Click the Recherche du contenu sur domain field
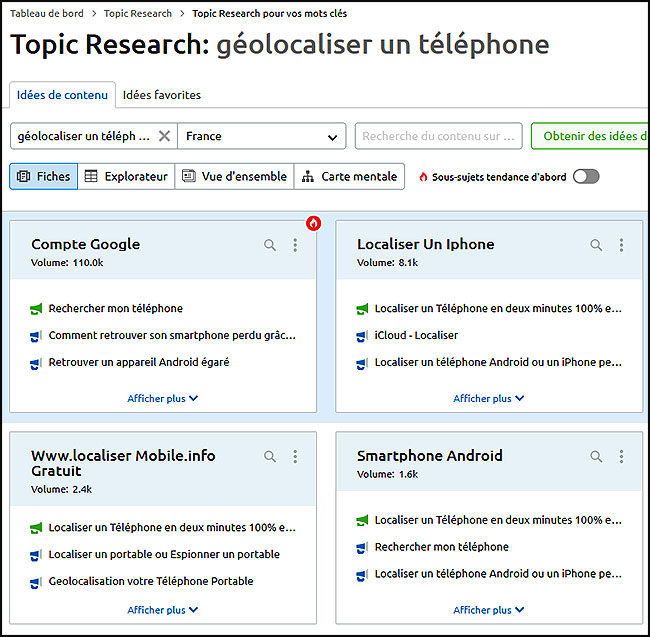This screenshot has width=650, height=637. coord(439,136)
